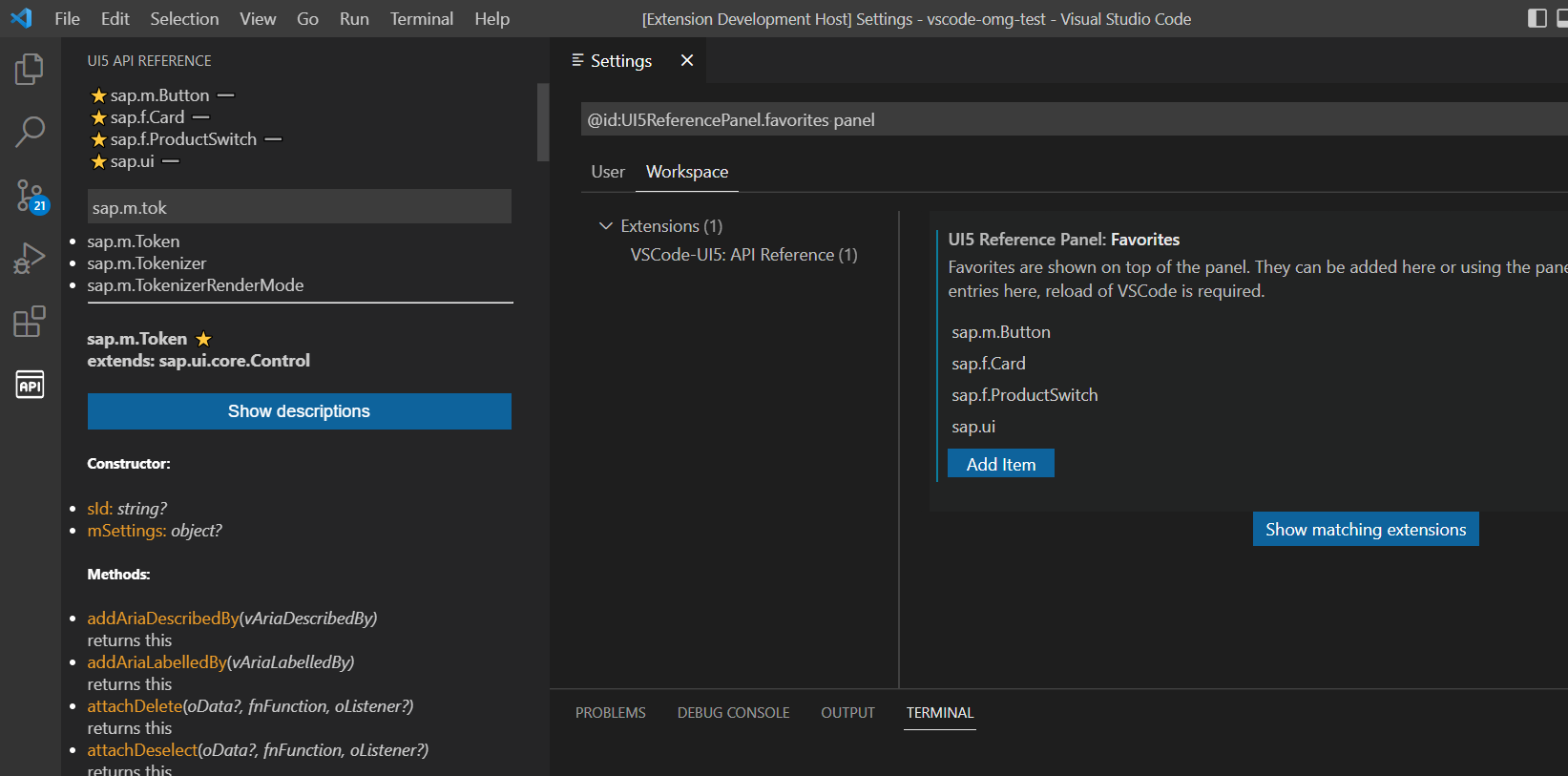Open sap.m.Button favorite in API panel
This screenshot has width=1568, height=776.
click(x=159, y=95)
